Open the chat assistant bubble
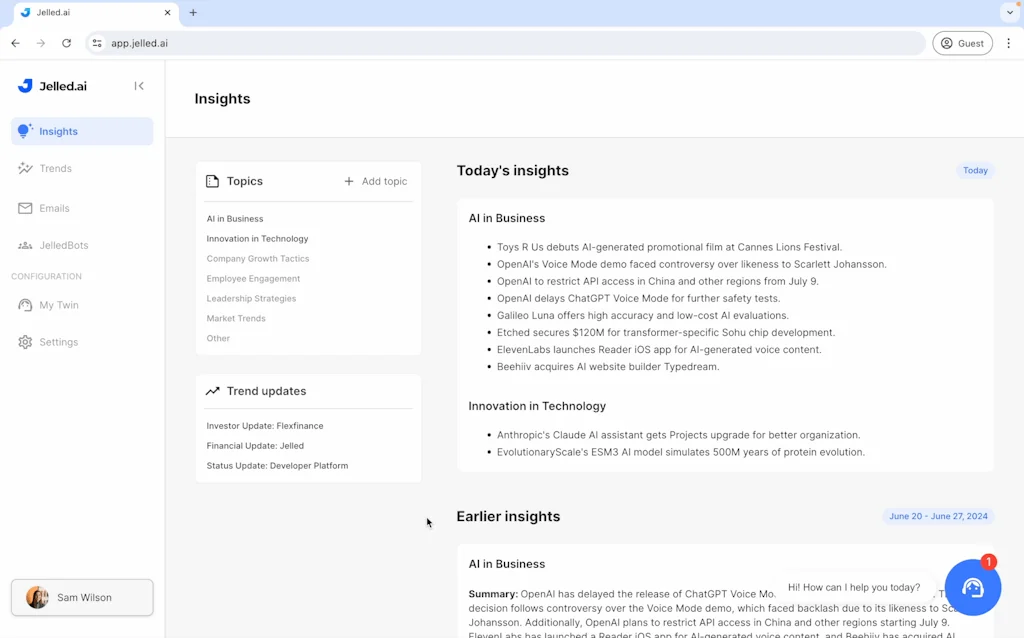The image size is (1024, 638). click(x=971, y=587)
